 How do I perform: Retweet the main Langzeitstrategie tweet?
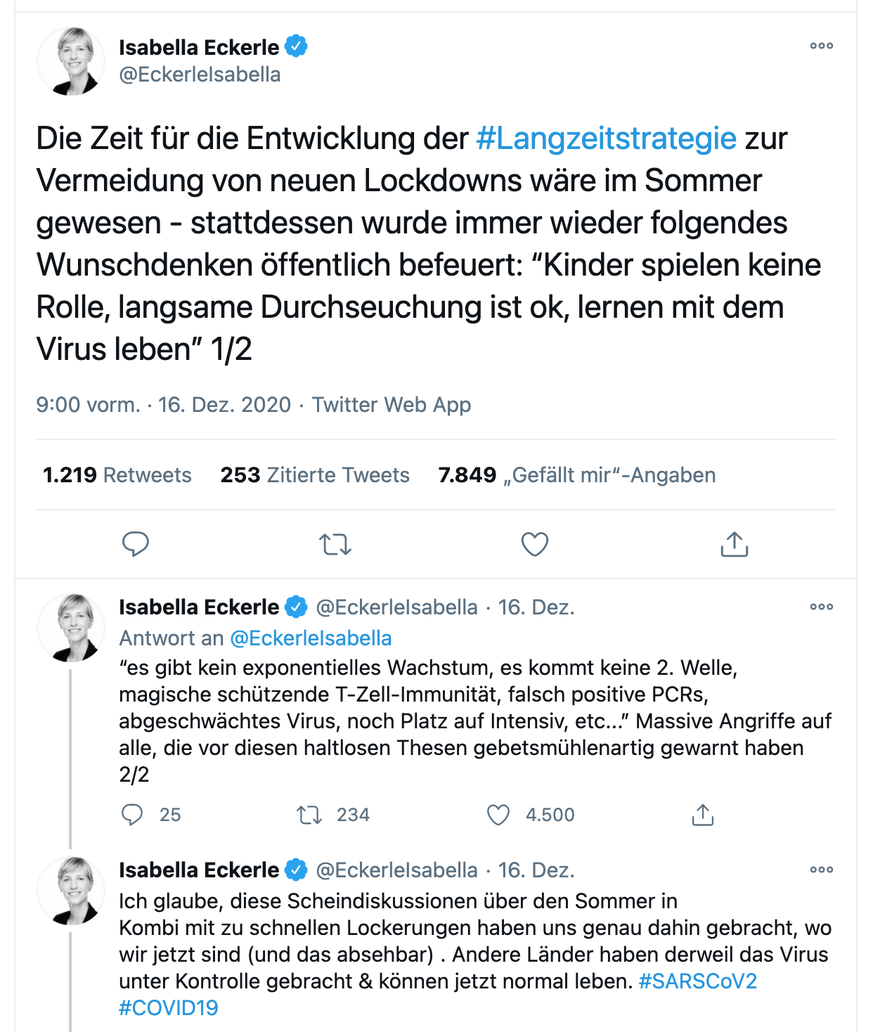pyautogui.click(x=335, y=544)
